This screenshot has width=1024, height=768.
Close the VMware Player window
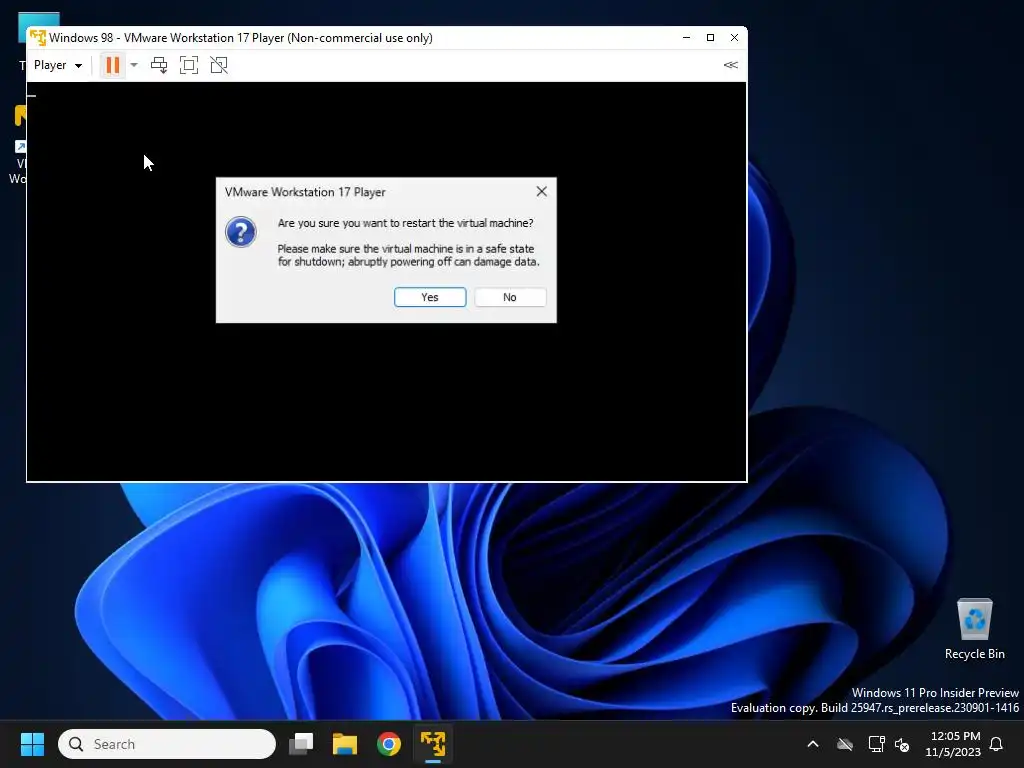[734, 37]
